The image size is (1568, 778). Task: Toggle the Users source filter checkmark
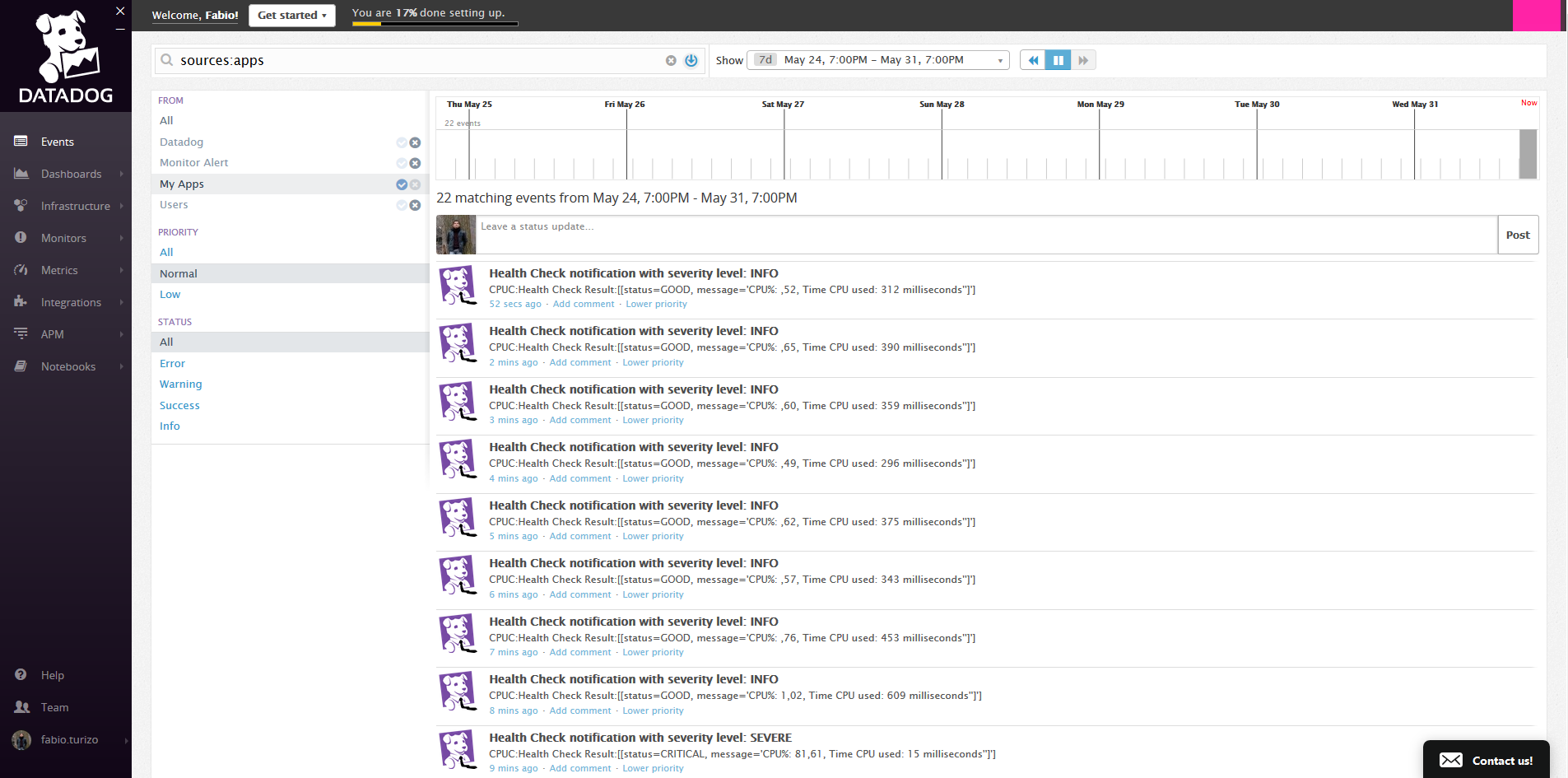pos(402,205)
